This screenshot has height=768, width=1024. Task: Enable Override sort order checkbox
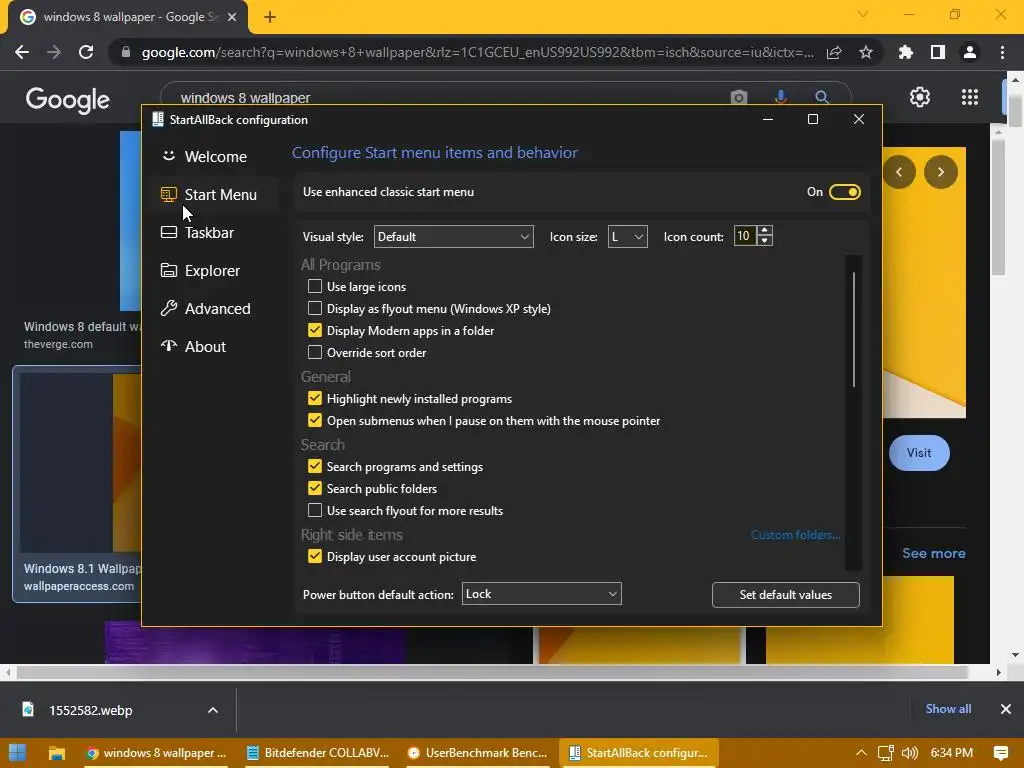(315, 352)
